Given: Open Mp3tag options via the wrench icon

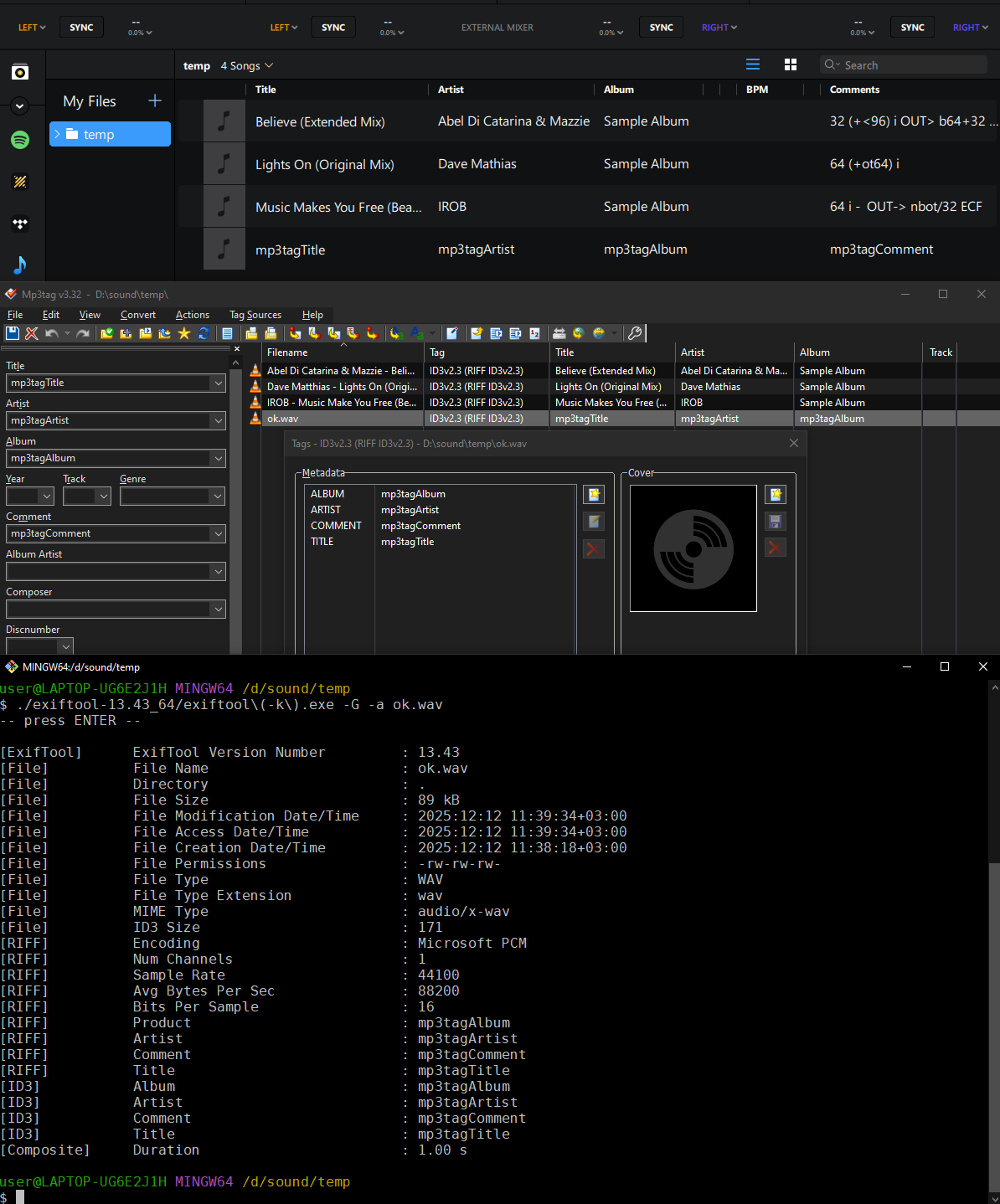Looking at the screenshot, I should click(635, 333).
